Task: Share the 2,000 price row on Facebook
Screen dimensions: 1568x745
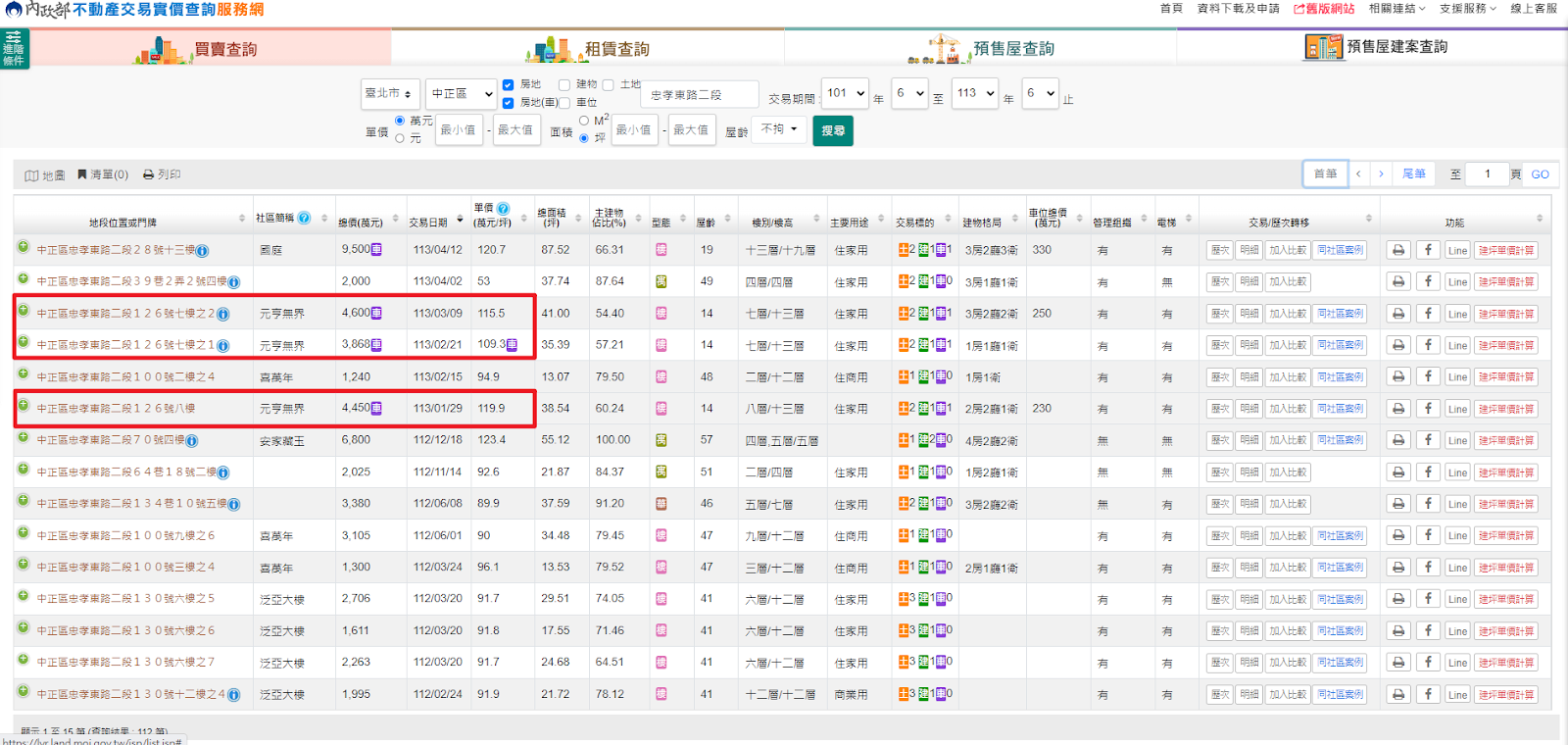Action: tap(1428, 281)
